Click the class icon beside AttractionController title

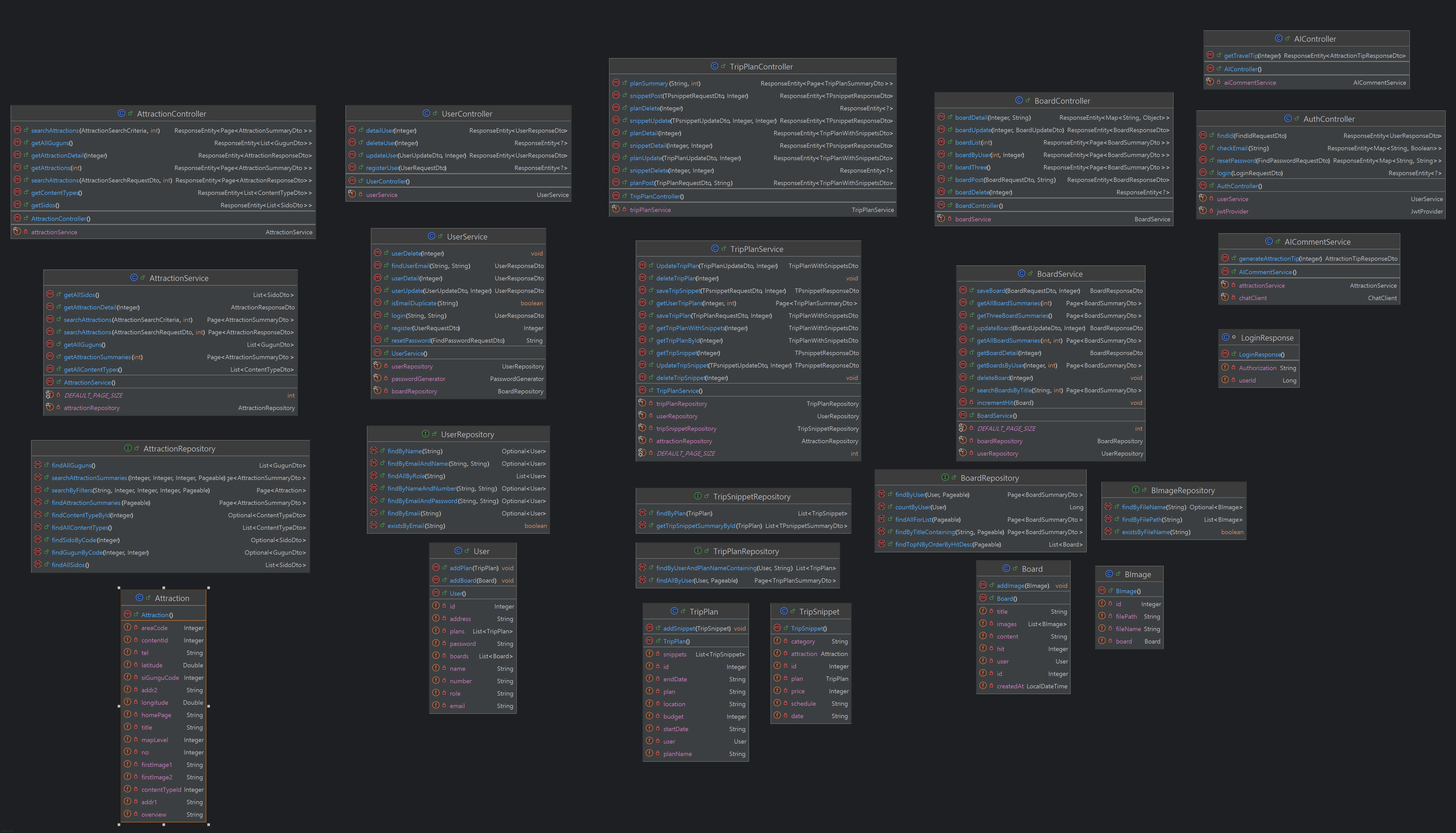(x=121, y=113)
